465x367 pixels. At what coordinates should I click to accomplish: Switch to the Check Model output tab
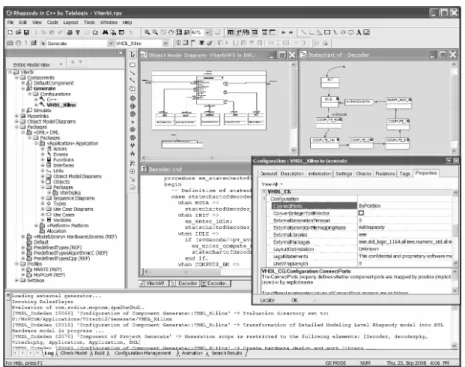[x=74, y=353]
